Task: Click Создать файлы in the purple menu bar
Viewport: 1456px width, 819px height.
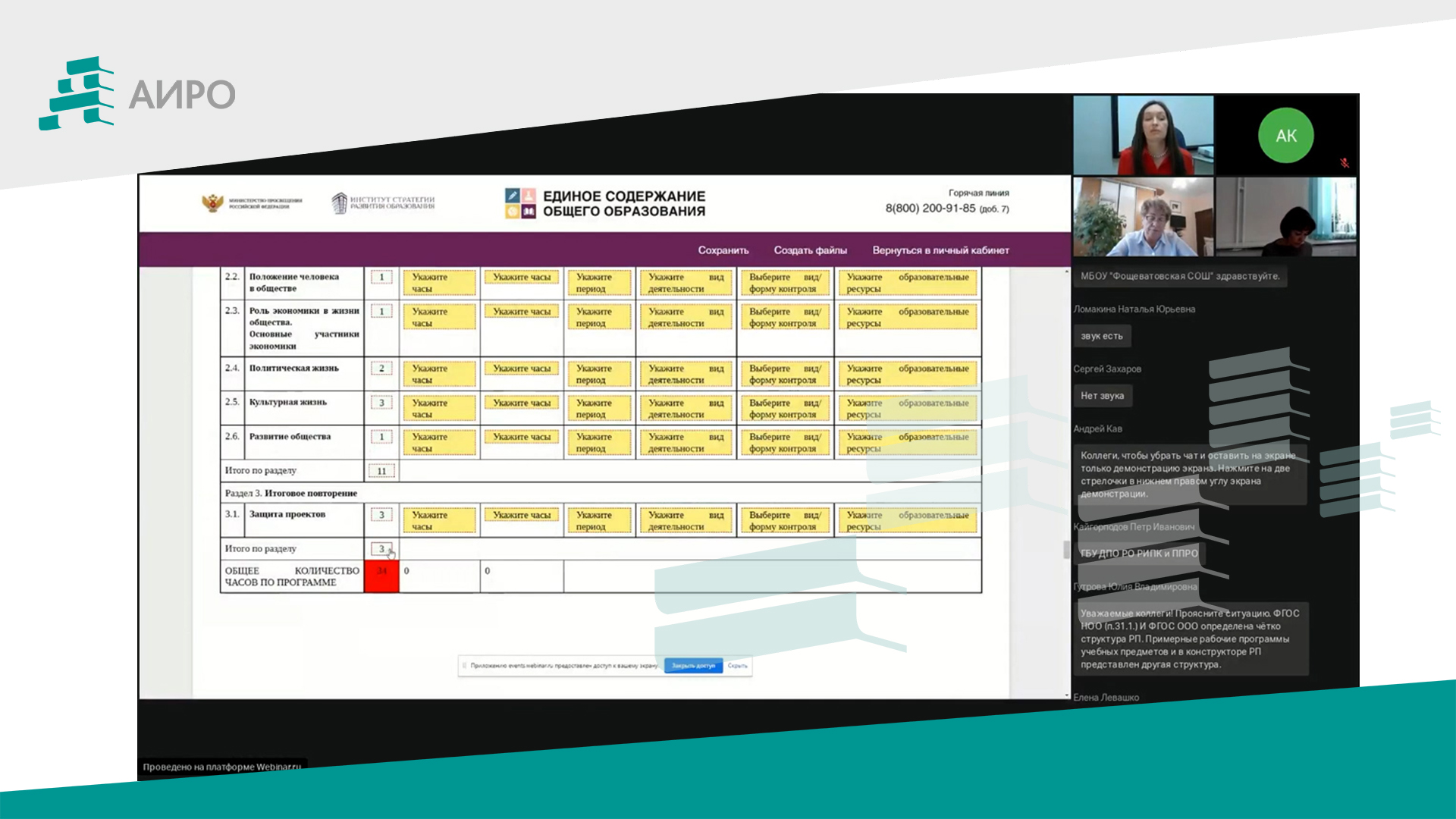Action: pos(810,250)
